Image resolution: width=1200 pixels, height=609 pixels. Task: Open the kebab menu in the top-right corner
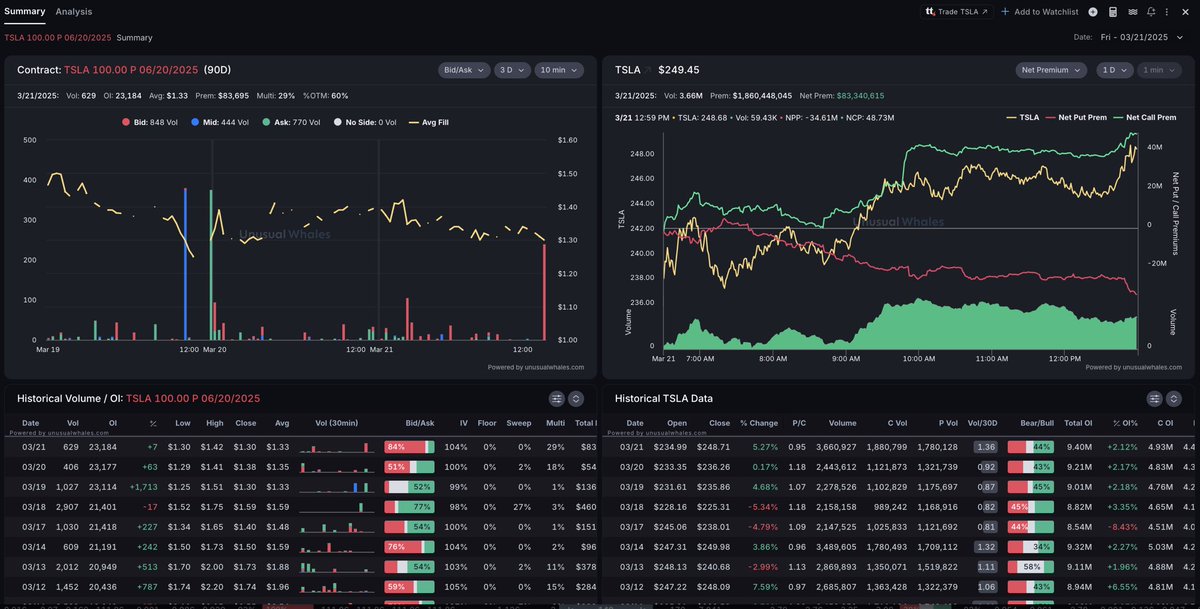(x=1166, y=11)
